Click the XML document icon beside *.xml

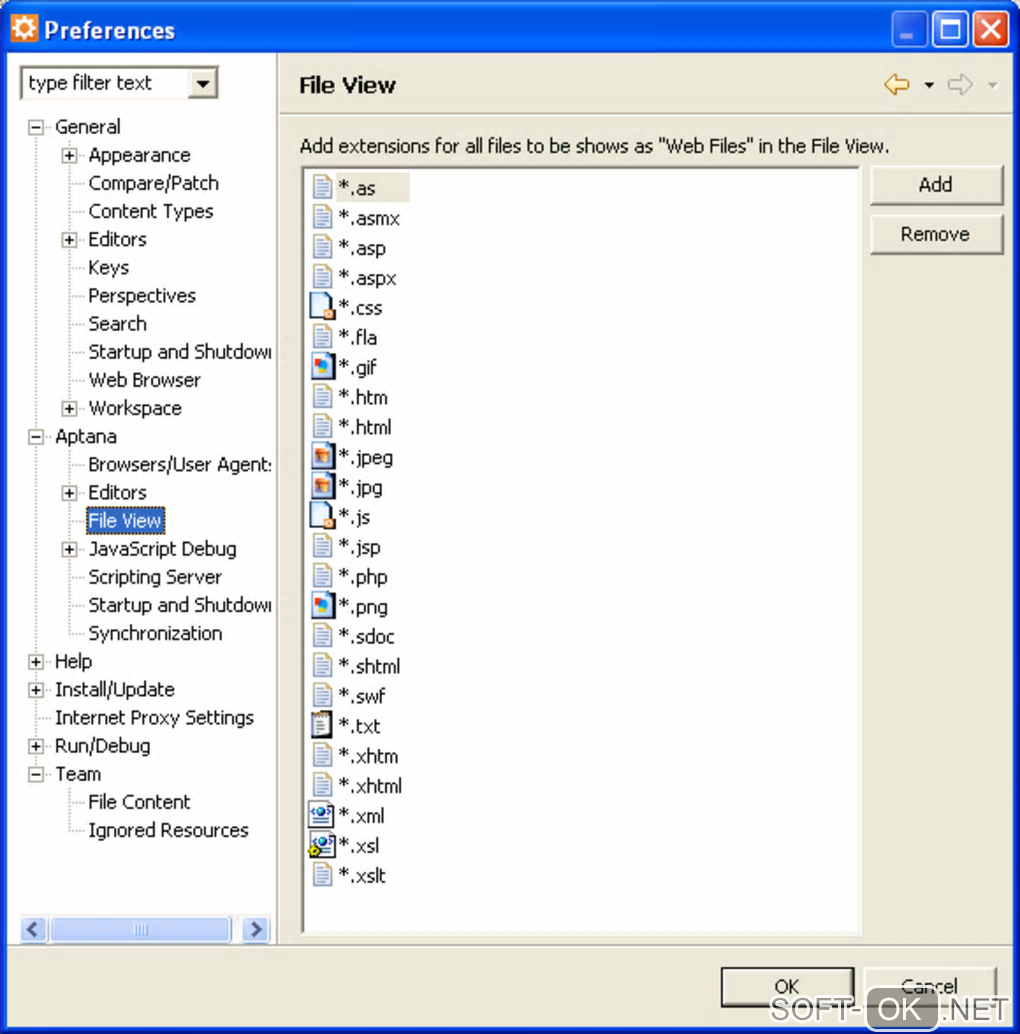(322, 815)
